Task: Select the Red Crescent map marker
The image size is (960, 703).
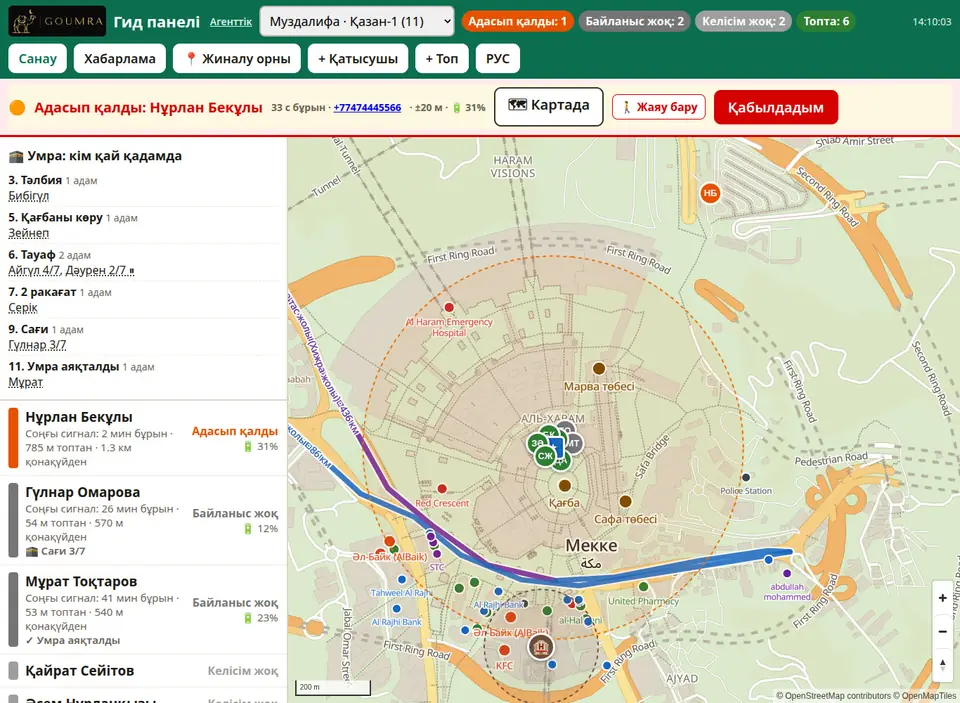Action: pos(442,489)
